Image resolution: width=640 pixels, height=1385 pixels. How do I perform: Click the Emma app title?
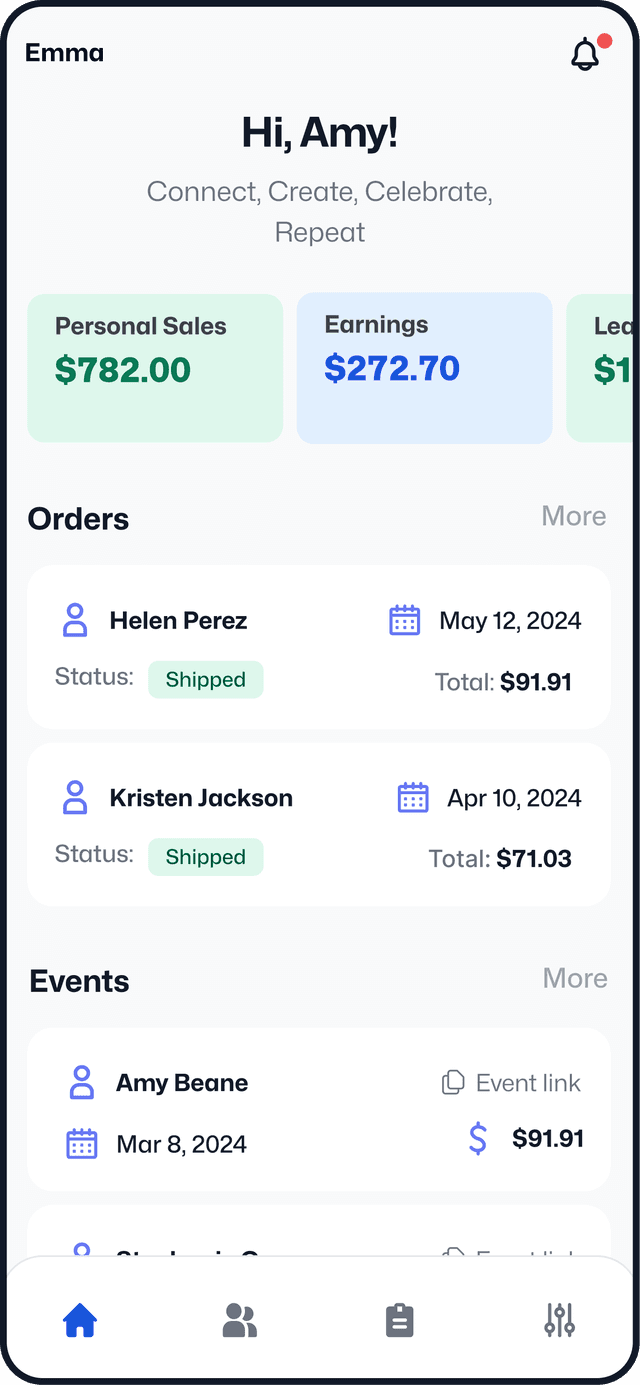[64, 53]
